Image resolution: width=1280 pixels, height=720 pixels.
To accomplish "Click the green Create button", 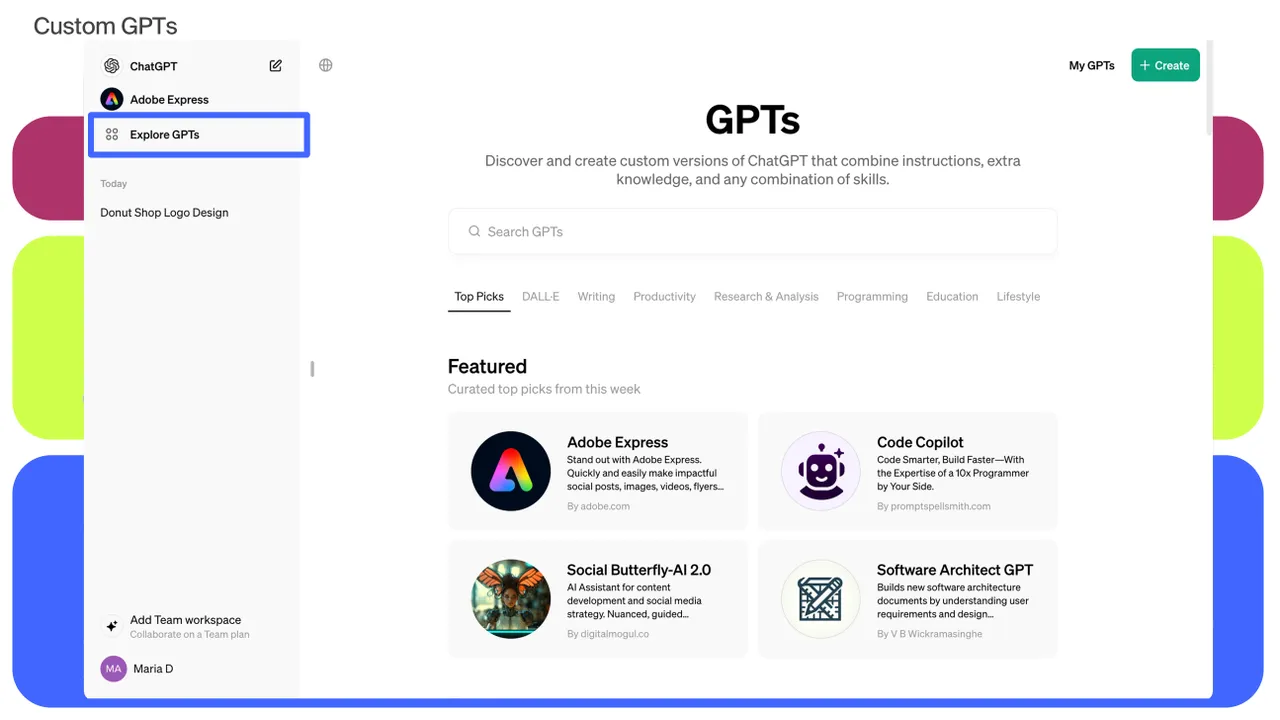I will 1166,65.
